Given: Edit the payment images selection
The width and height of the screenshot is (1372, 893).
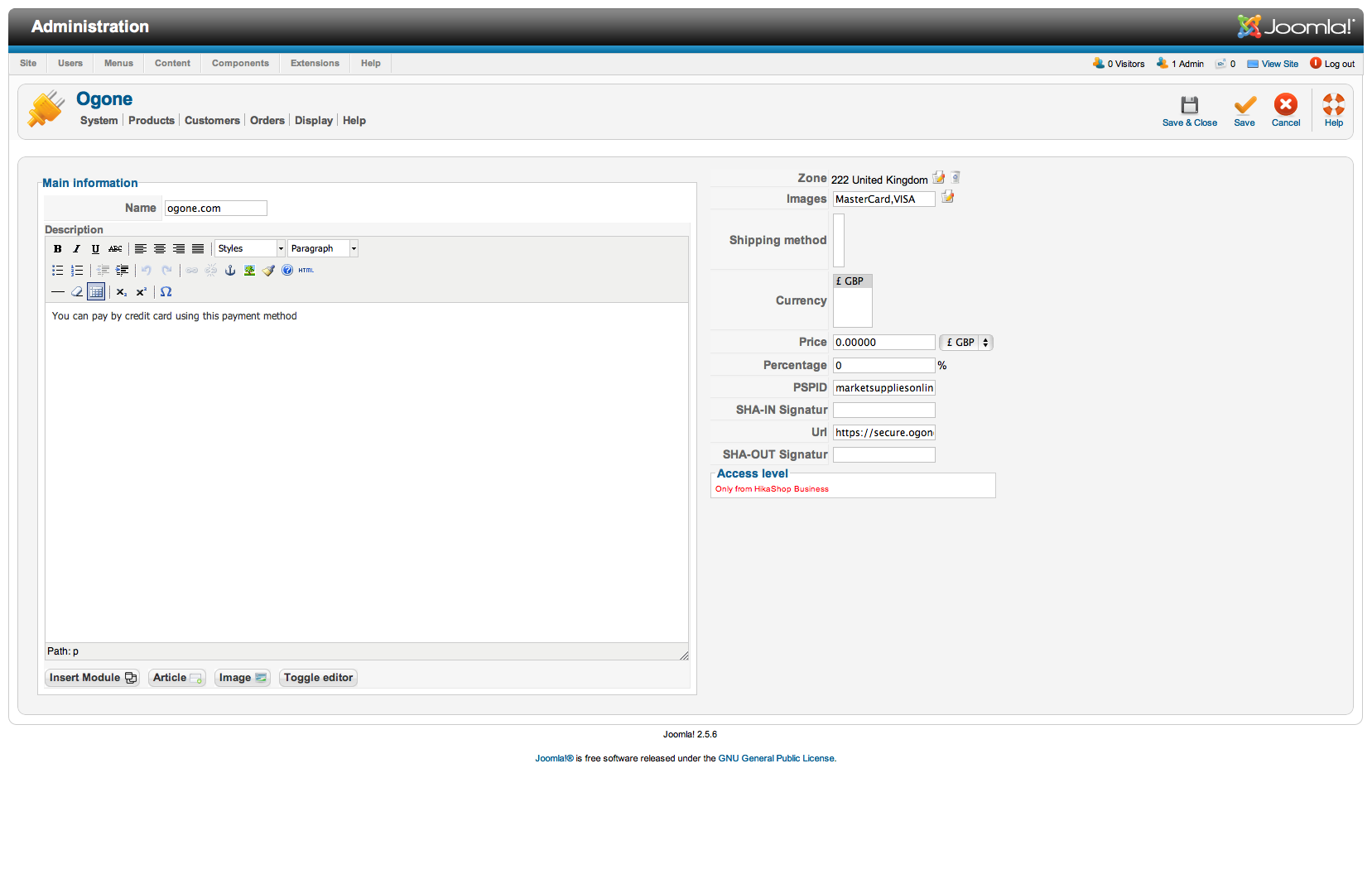Looking at the screenshot, I should 948,197.
